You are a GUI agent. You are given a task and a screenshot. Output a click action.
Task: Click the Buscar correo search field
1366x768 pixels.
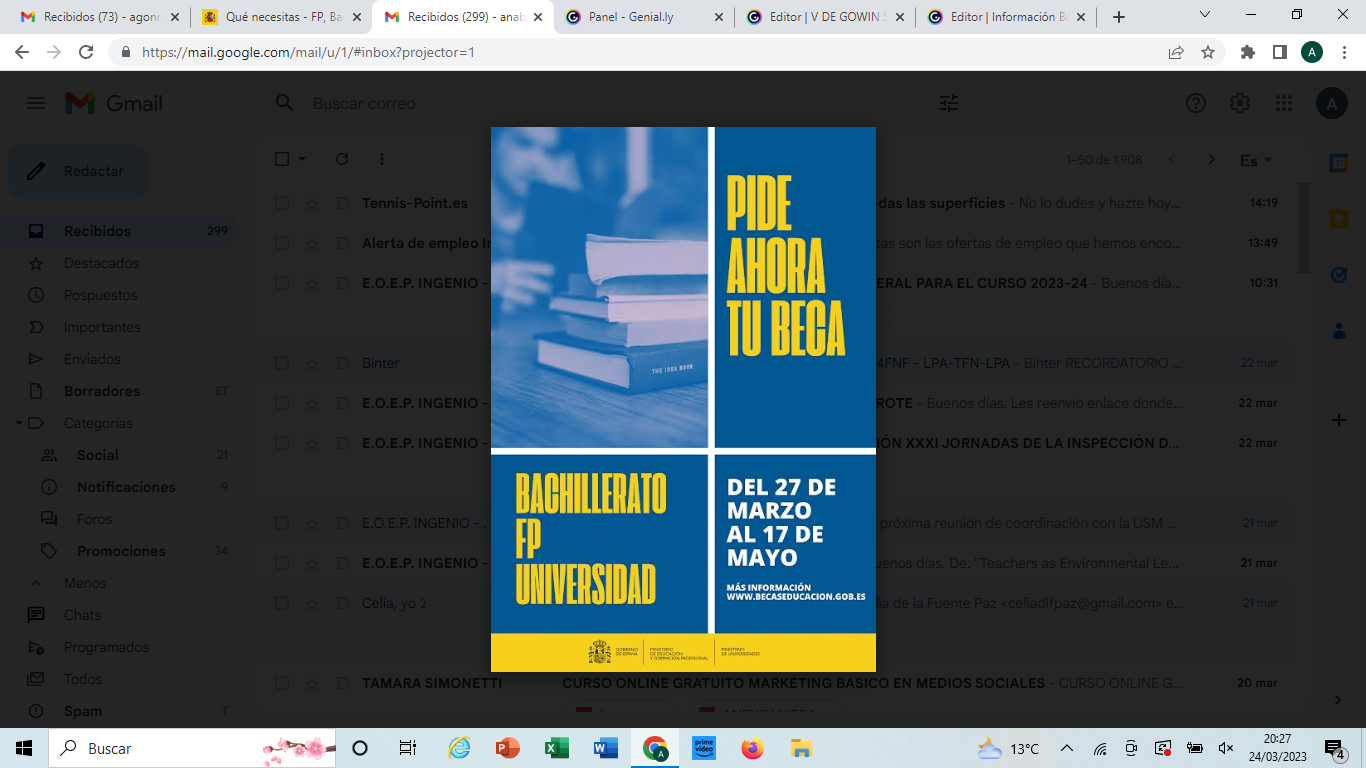pos(600,103)
